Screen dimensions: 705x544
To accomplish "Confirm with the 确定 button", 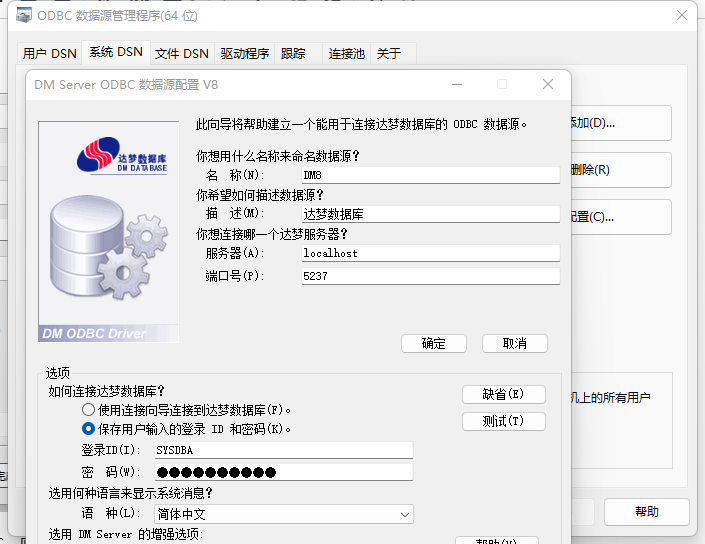I will [x=434, y=343].
